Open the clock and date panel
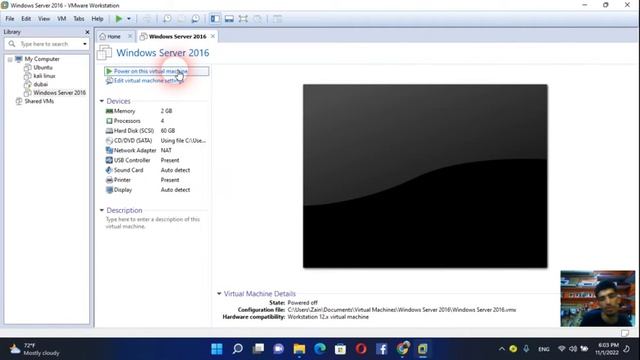Viewport: 640px width, 360px height. click(607, 349)
